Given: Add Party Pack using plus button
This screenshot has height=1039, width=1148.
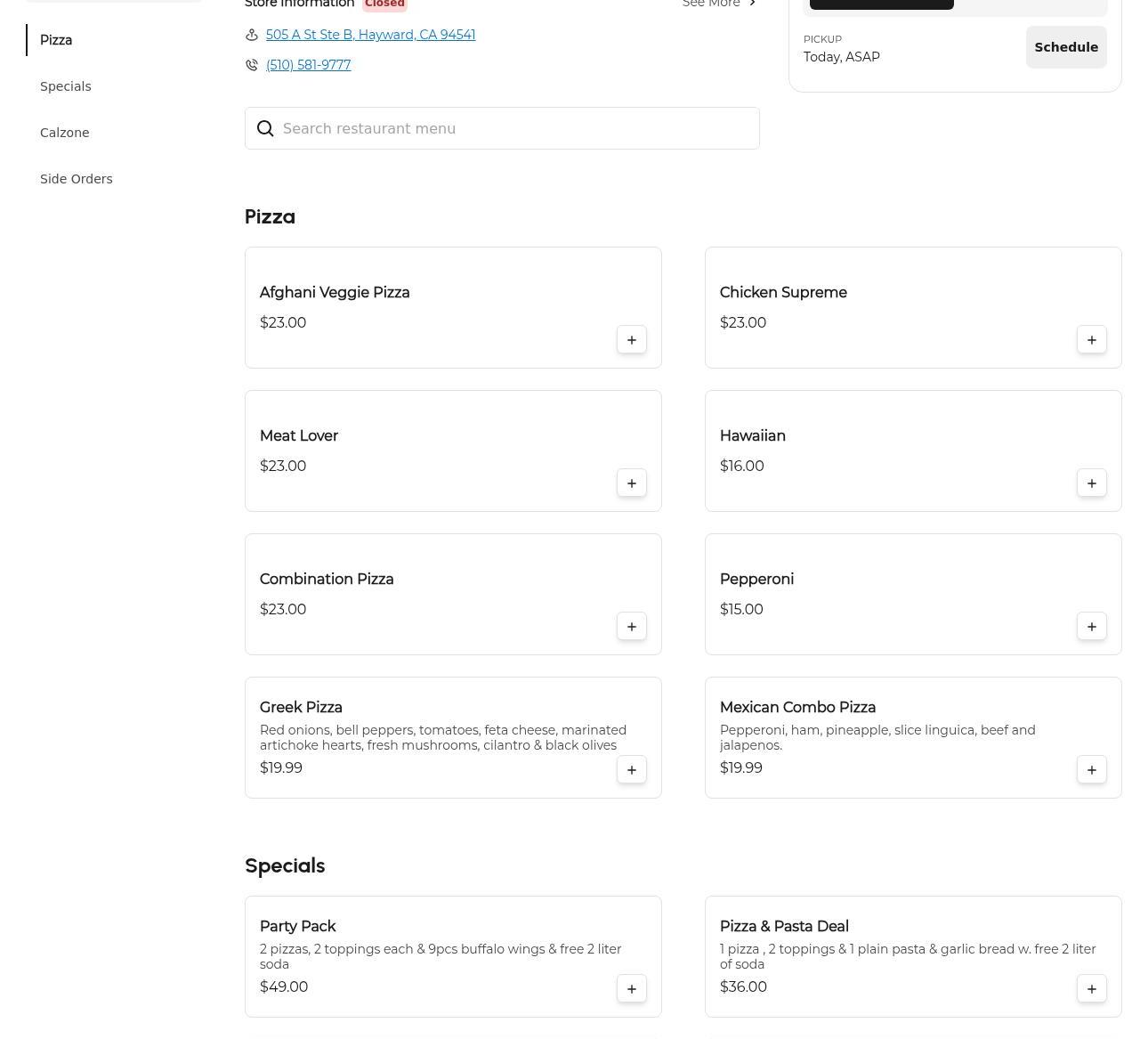Looking at the screenshot, I should [632, 989].
